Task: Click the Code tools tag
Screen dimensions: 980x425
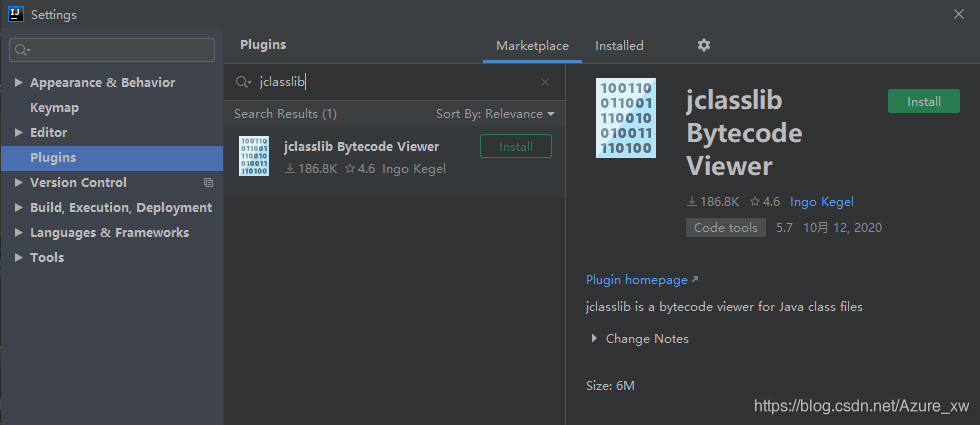Action: pyautogui.click(x=726, y=228)
